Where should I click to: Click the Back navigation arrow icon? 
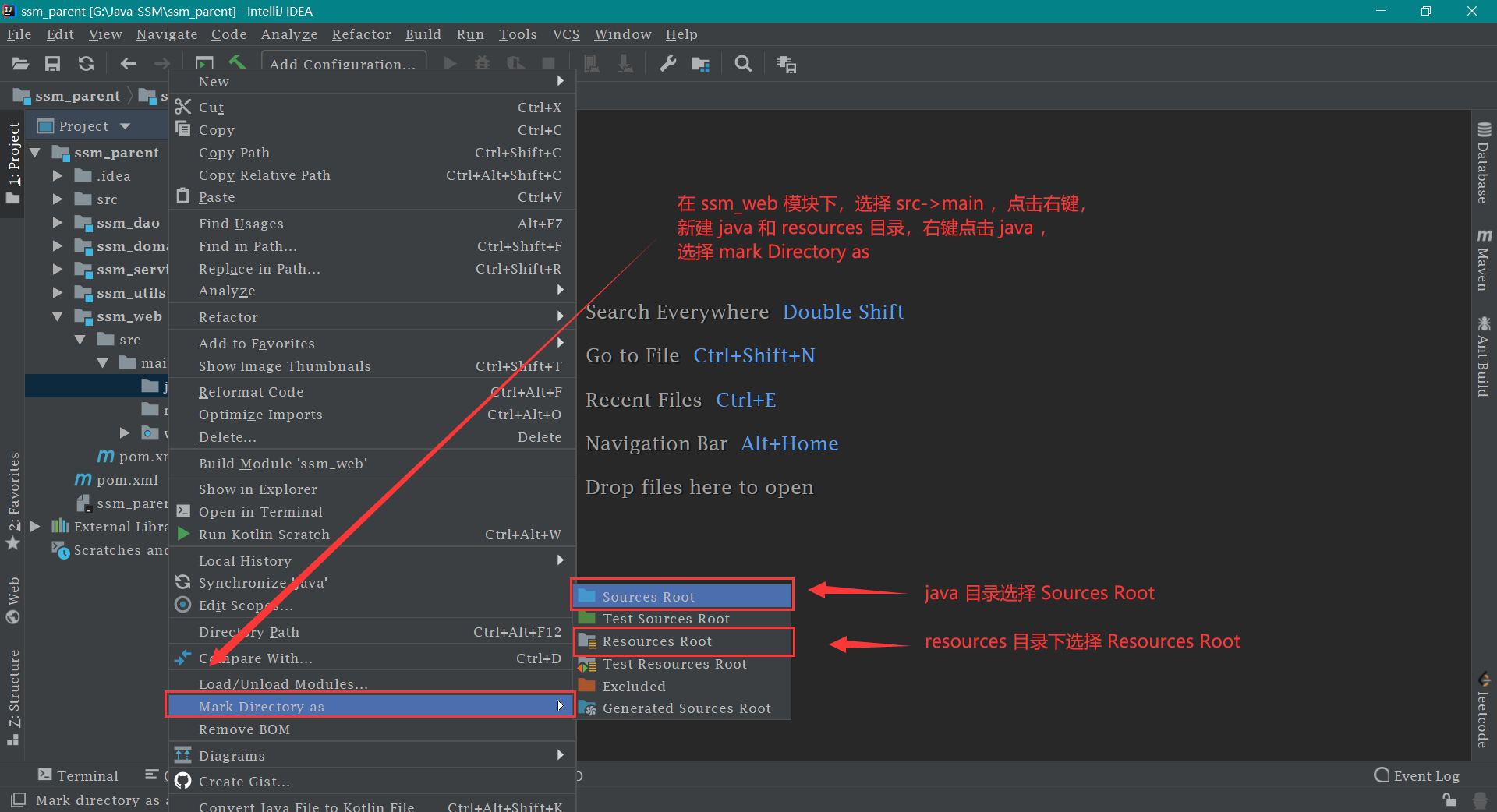129,64
